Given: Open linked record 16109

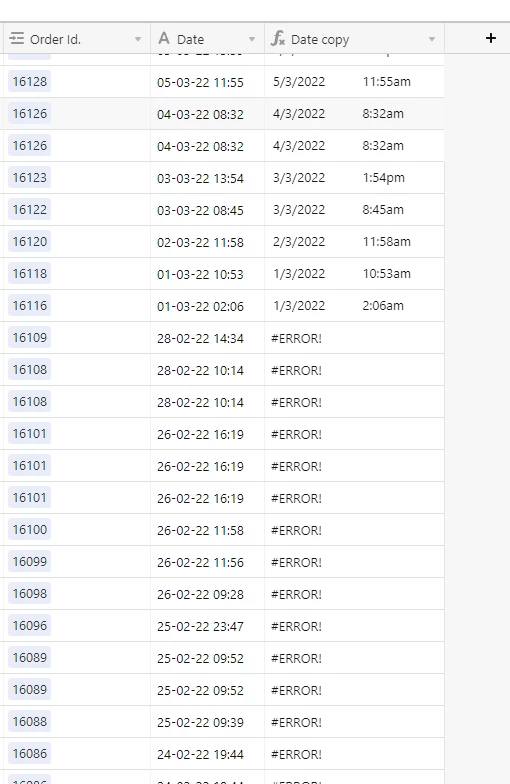Looking at the screenshot, I should [x=30, y=338].
